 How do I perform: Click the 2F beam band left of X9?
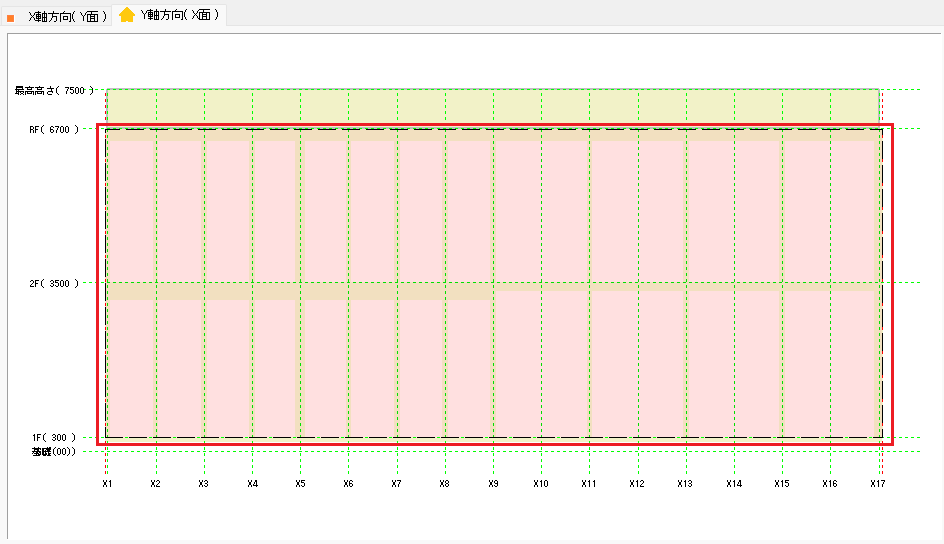[300, 292]
